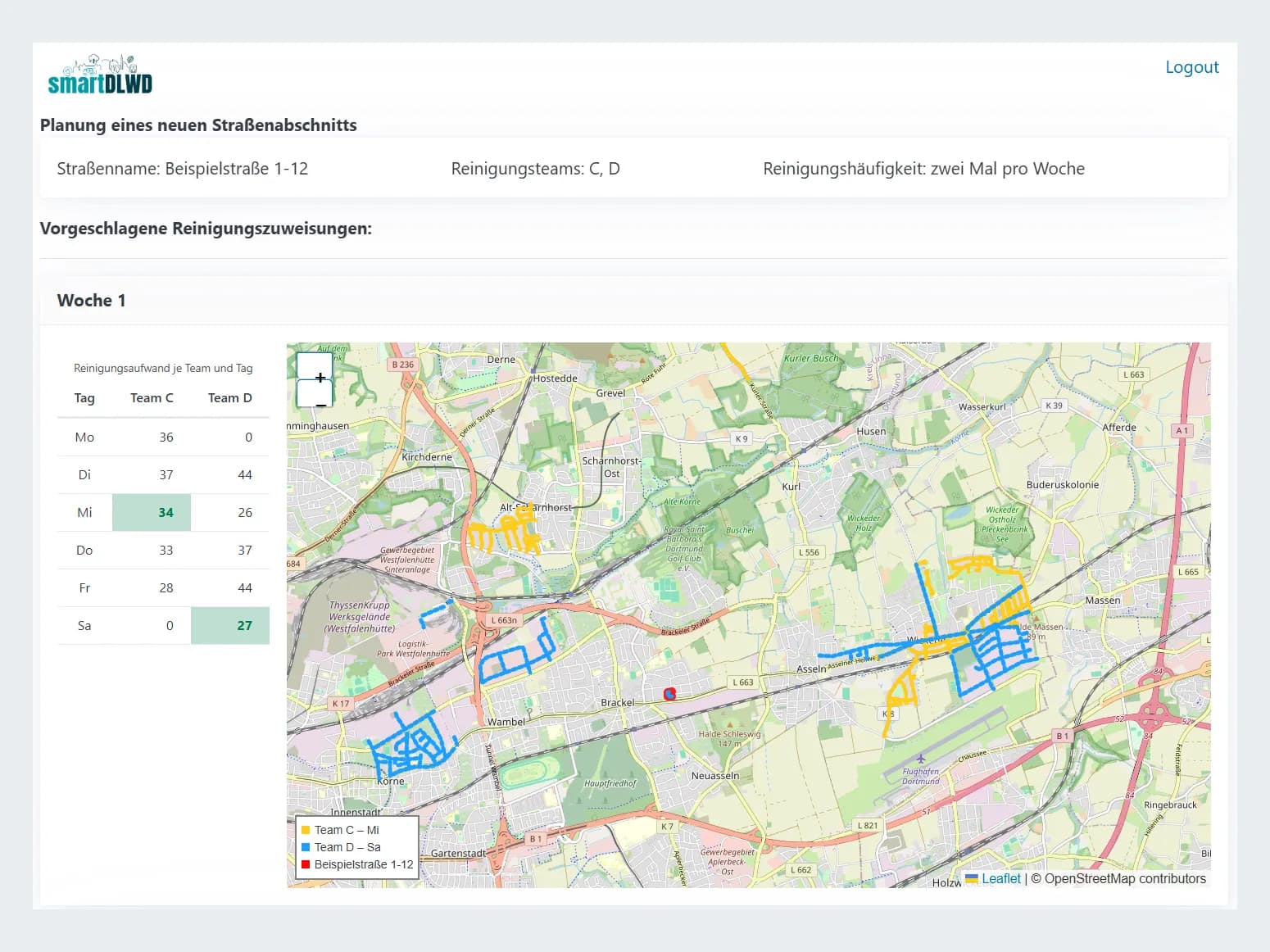Click the Team D – Sa legend label
Viewport: 1270px width, 952px height.
coord(347,847)
